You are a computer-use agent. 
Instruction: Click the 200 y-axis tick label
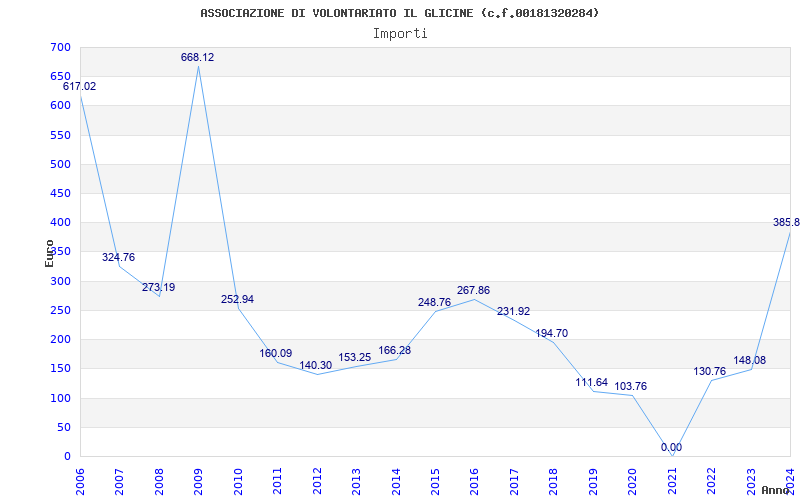pos(60,339)
